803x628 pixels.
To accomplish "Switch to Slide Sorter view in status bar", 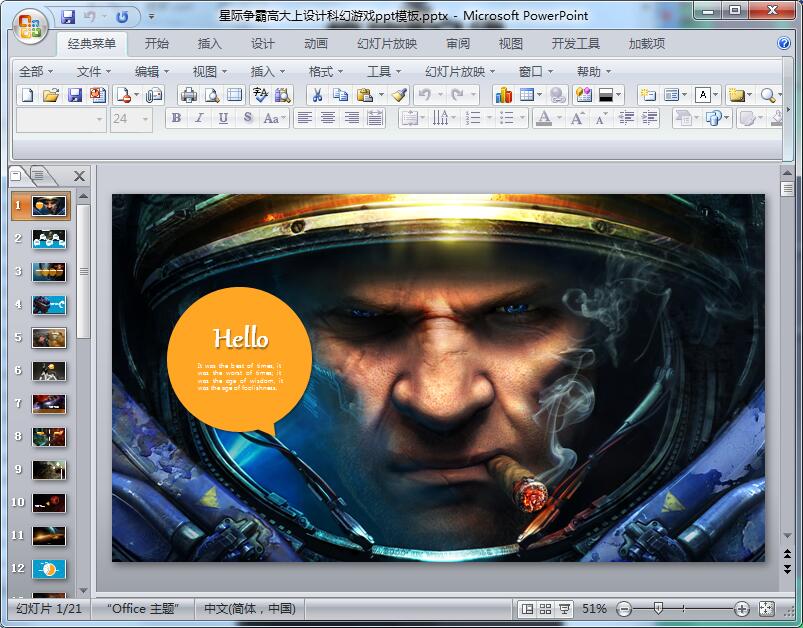I will [545, 609].
